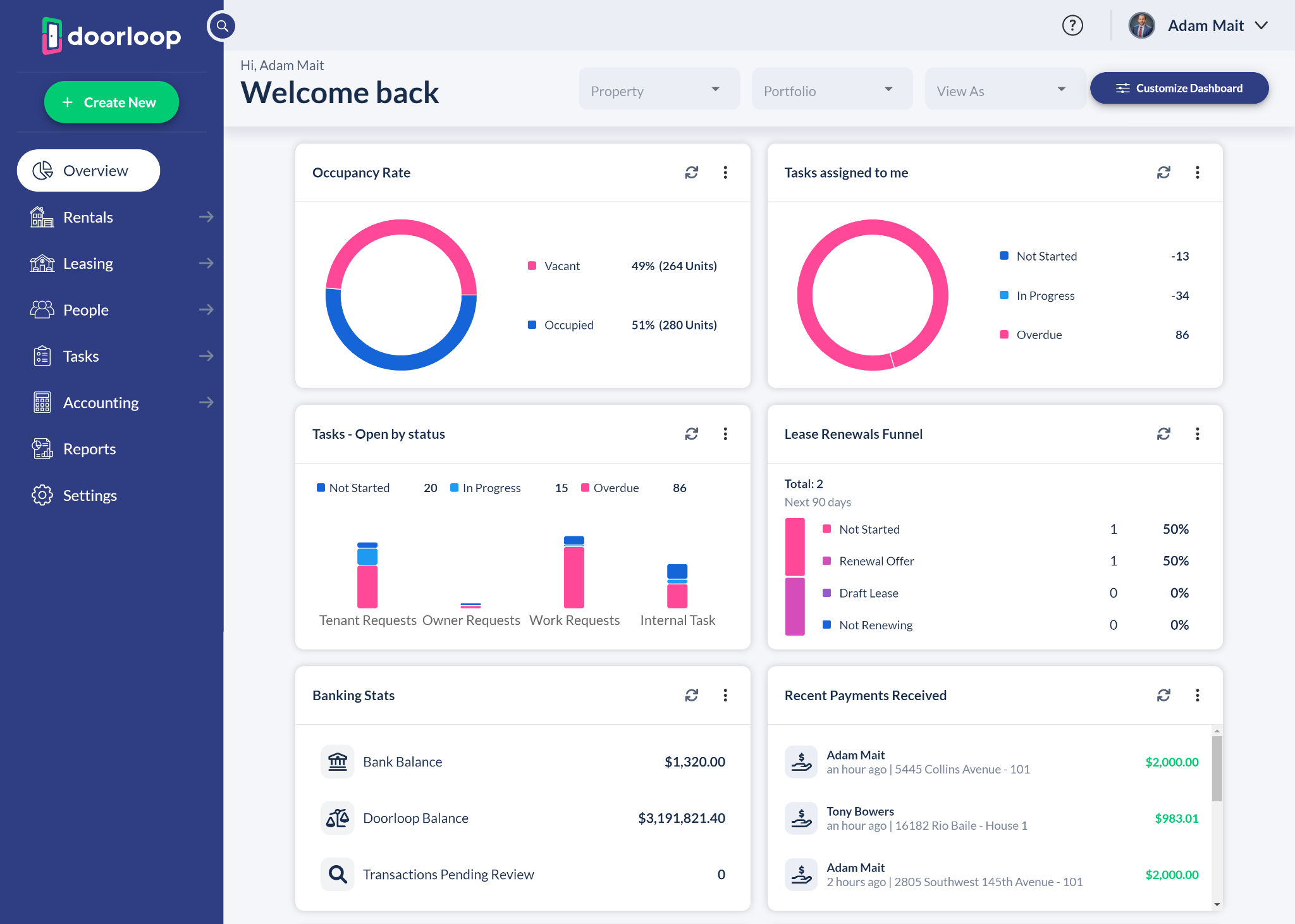The image size is (1295, 924).
Task: Click the Reports sidebar icon
Action: tap(42, 448)
